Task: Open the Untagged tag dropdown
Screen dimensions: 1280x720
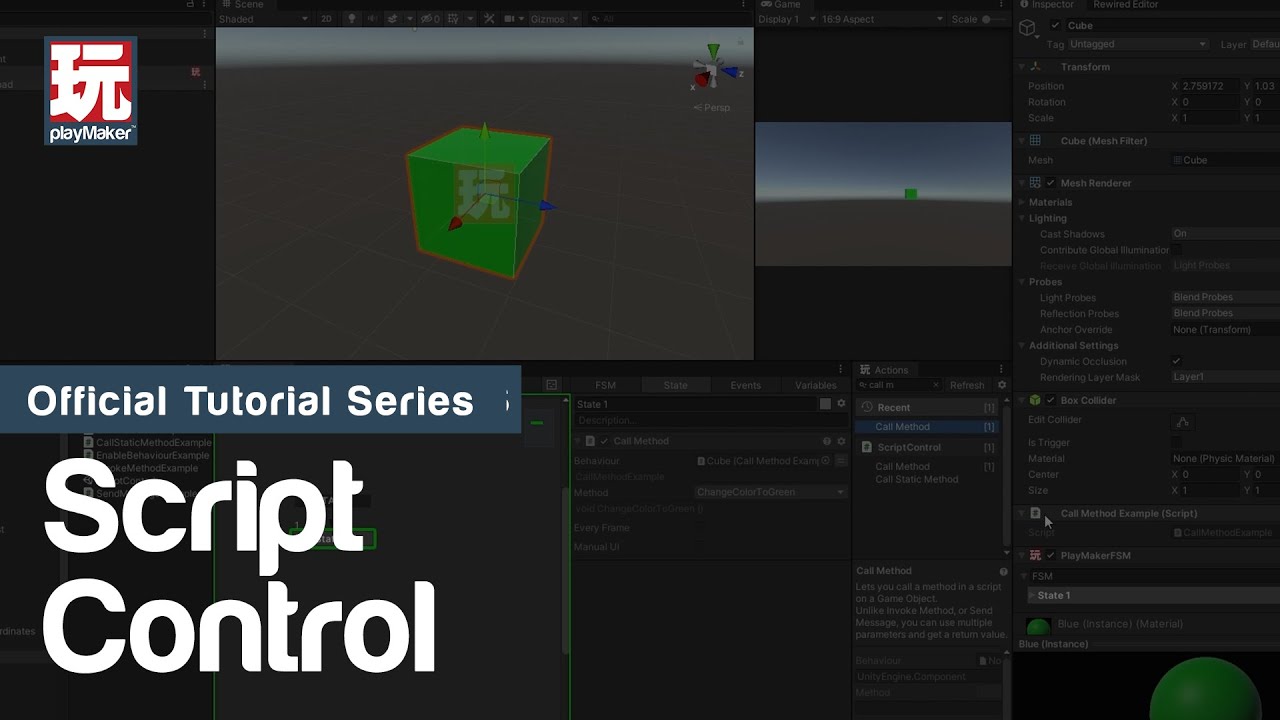Action: pos(1138,44)
